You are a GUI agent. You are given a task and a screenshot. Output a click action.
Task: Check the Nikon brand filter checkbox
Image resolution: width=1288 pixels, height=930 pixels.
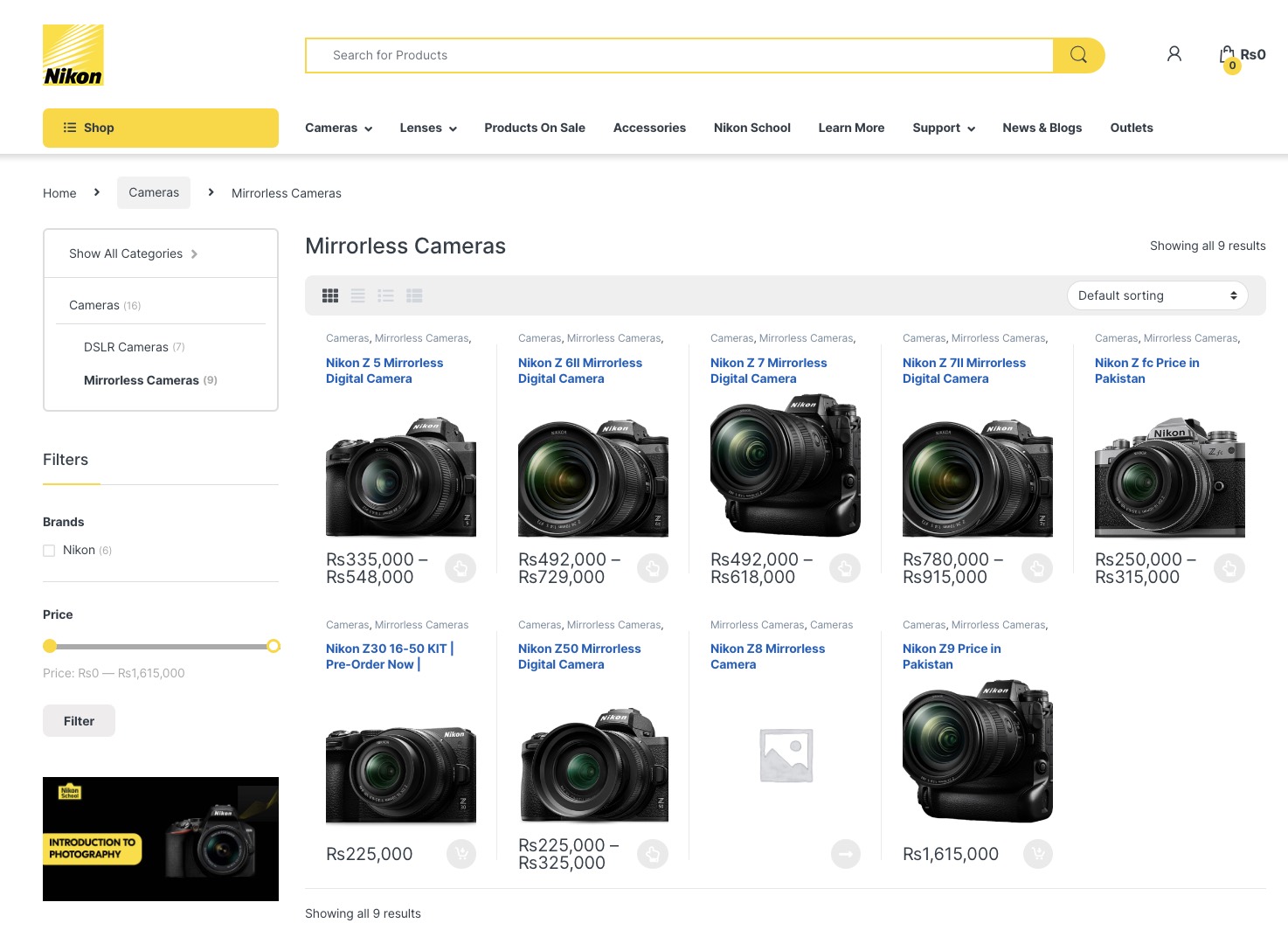point(49,551)
